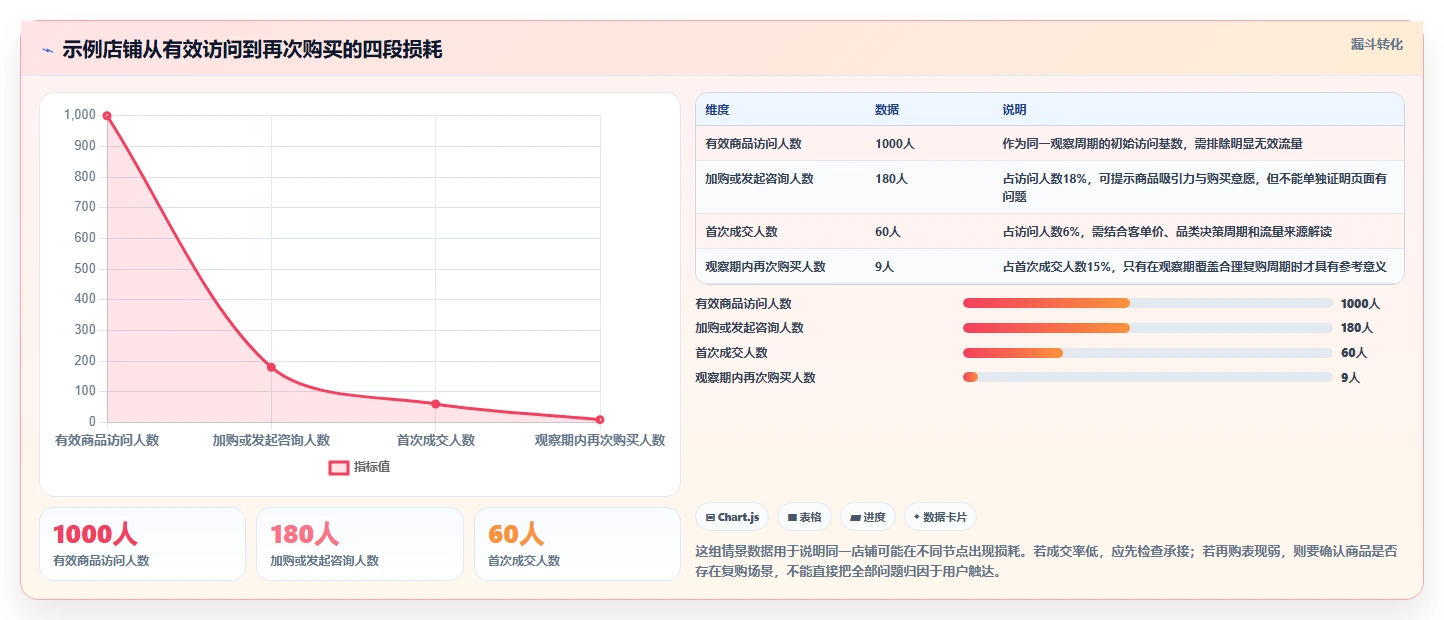Click the 漏斗转化 tag at top right
1444x620 pixels.
click(x=1377, y=45)
